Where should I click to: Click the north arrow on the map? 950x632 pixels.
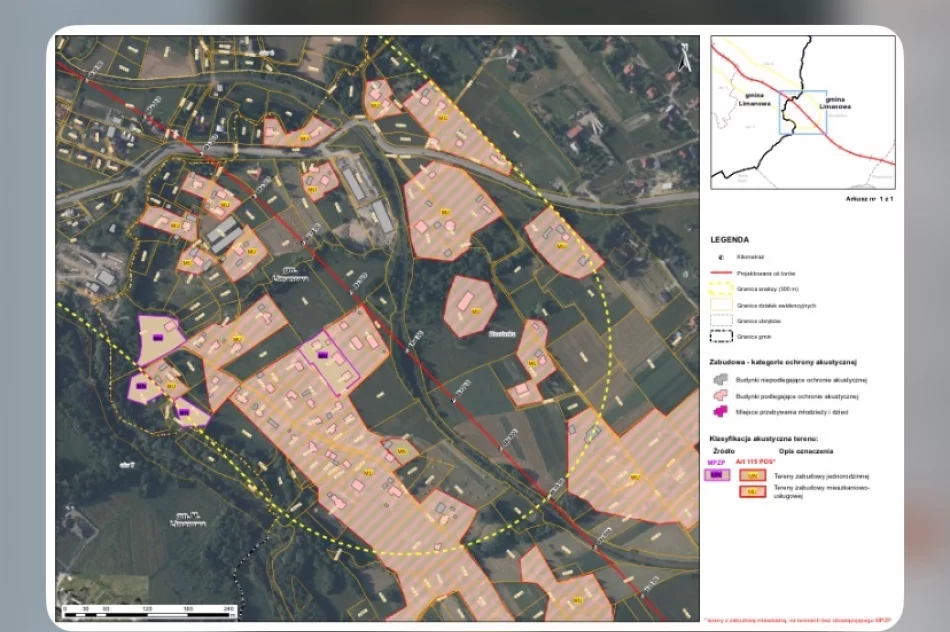(x=685, y=58)
